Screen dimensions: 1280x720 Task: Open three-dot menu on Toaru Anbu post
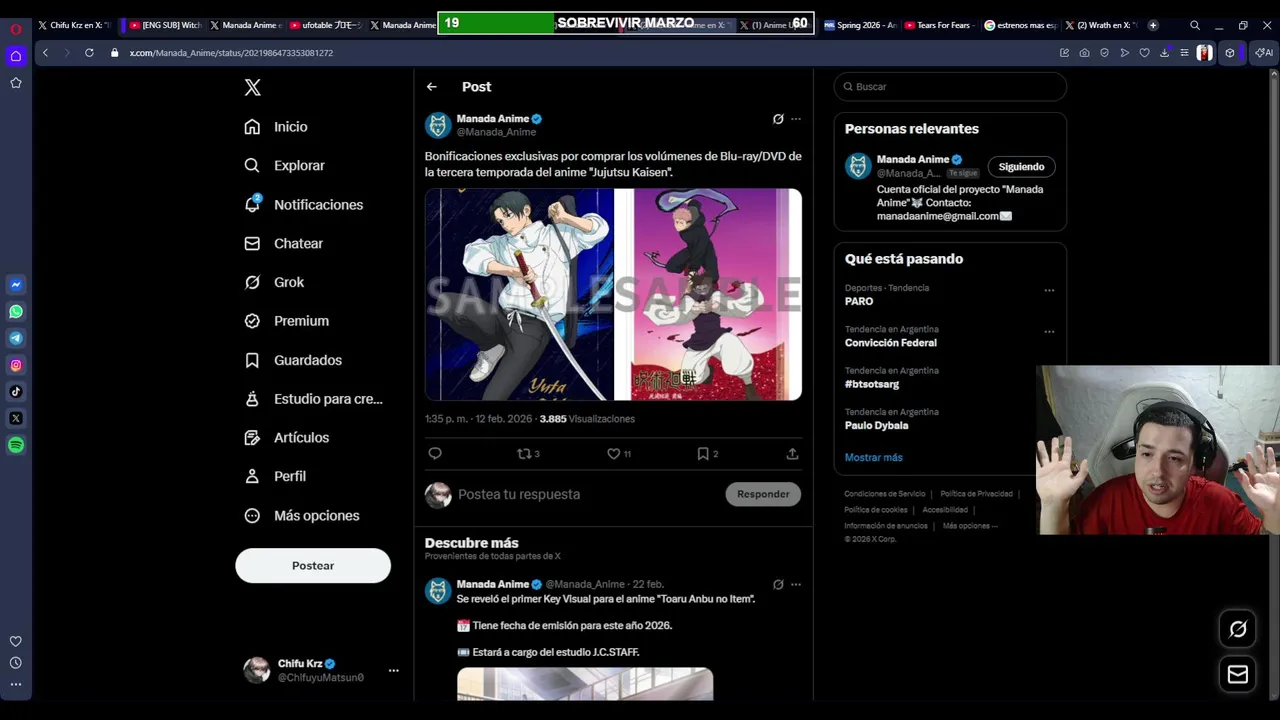point(796,585)
